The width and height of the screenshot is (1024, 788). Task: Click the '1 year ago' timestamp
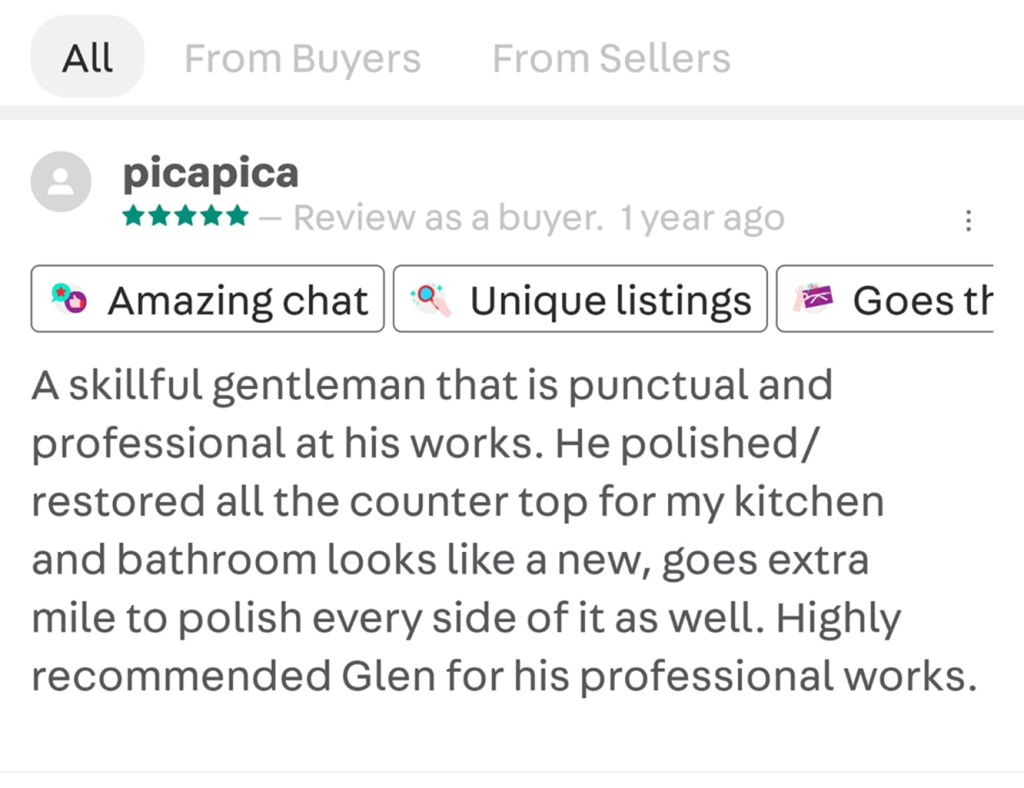click(702, 217)
